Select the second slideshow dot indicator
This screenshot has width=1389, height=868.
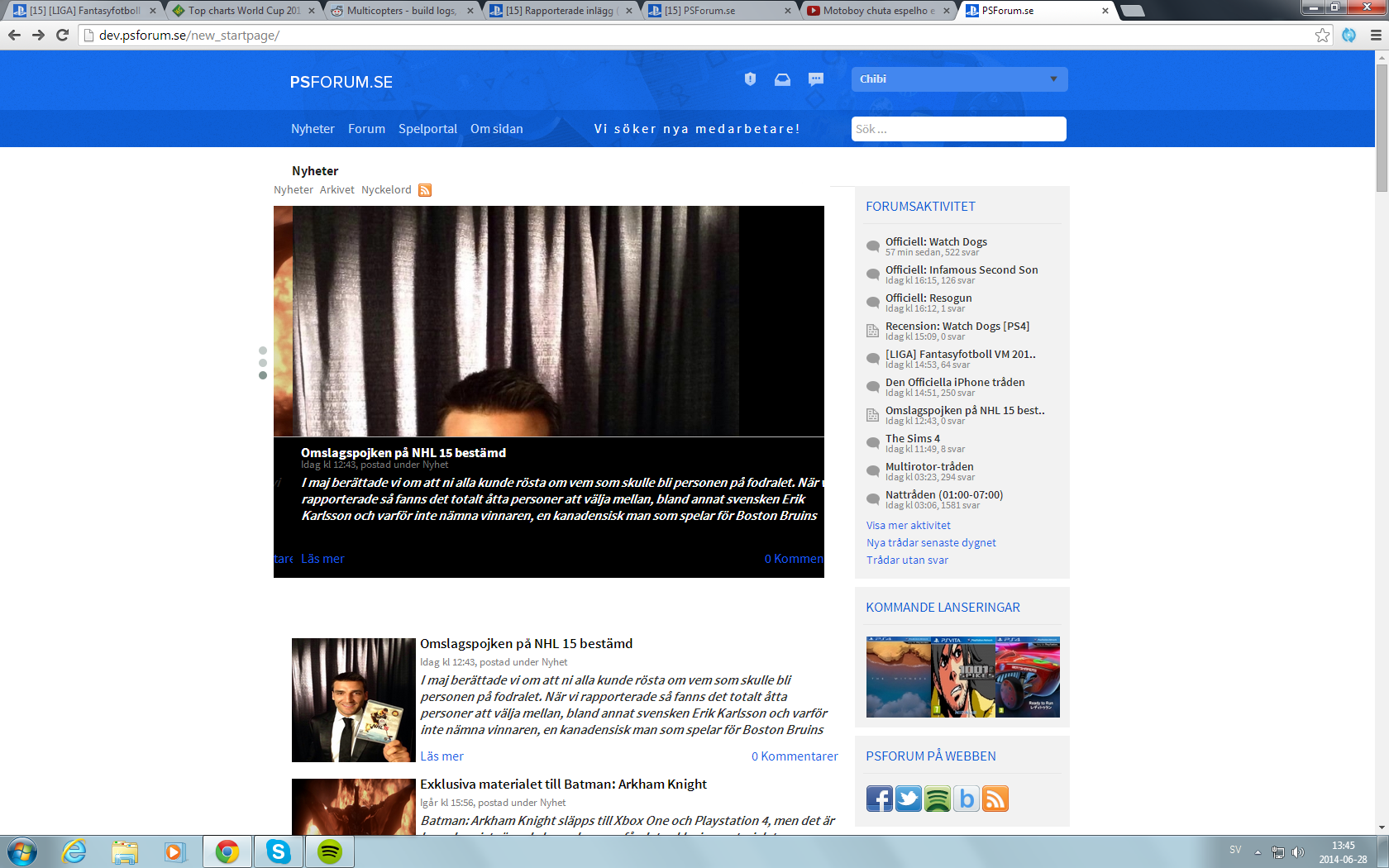pyautogui.click(x=263, y=363)
